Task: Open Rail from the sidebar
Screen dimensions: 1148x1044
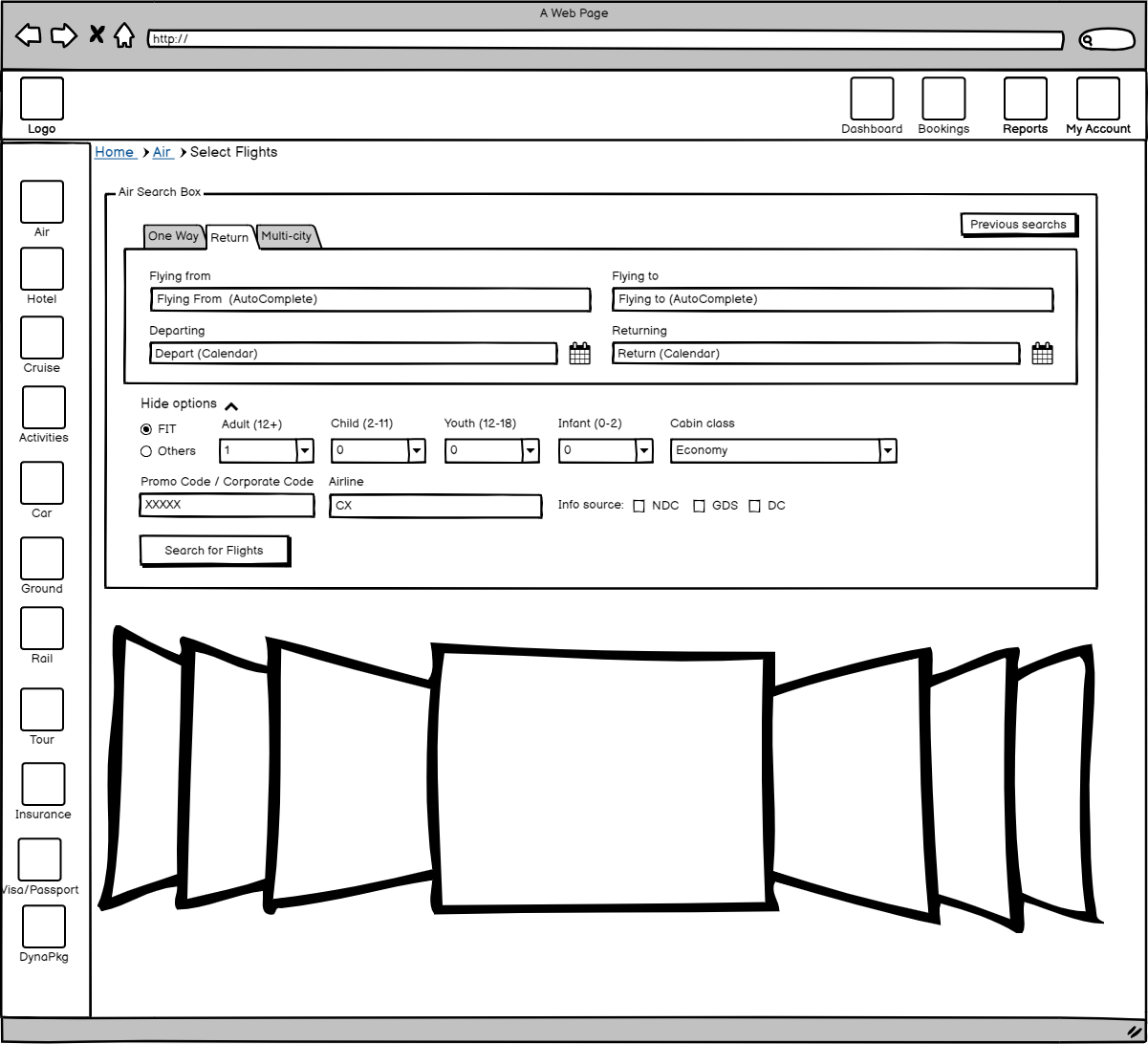Action: coord(42,629)
